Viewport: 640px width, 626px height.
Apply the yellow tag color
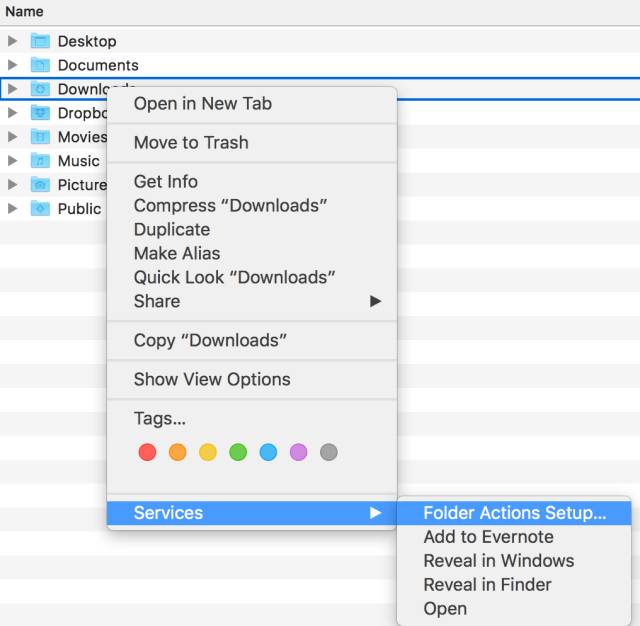[x=208, y=452]
